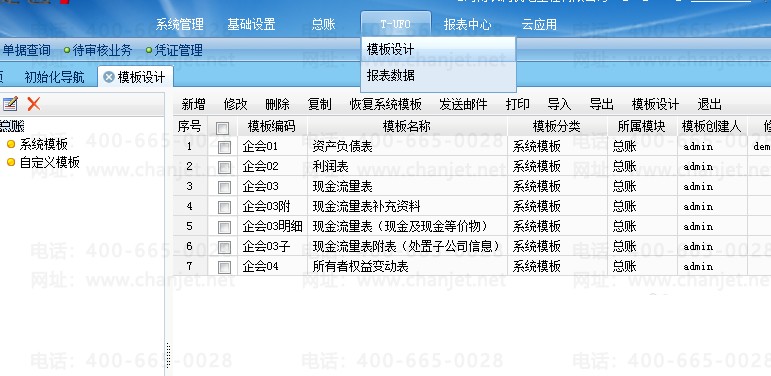Click the 模板编码 column header
The width and height of the screenshot is (771, 376).
coord(272,126)
